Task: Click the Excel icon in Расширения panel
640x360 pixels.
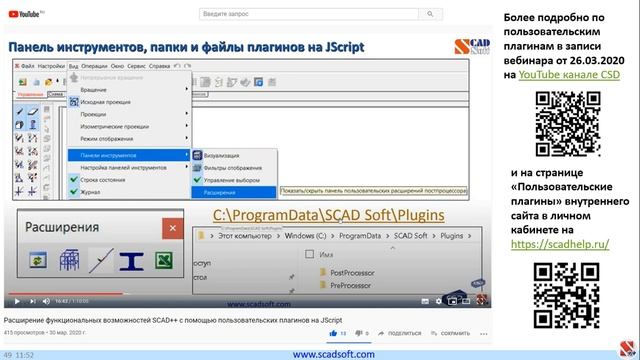Action: tap(164, 260)
